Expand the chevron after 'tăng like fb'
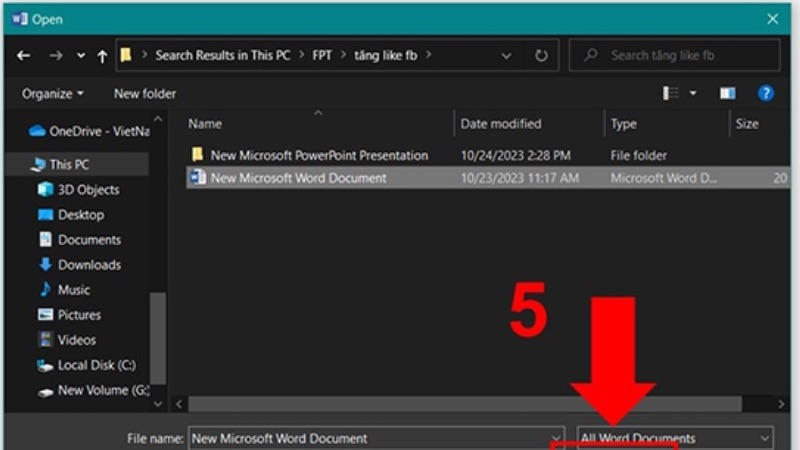800x450 pixels. [x=428, y=55]
